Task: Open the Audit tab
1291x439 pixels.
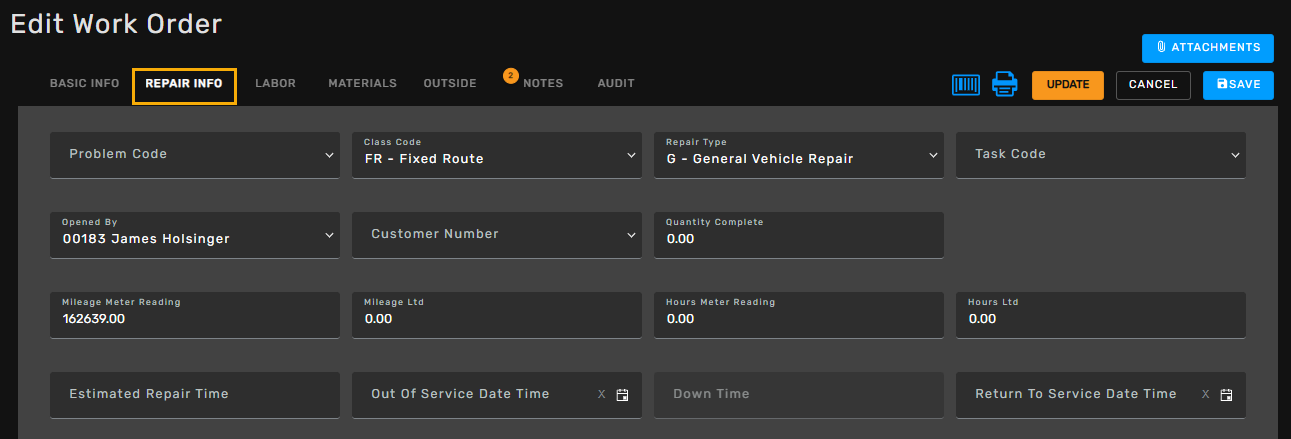Action: pos(616,84)
